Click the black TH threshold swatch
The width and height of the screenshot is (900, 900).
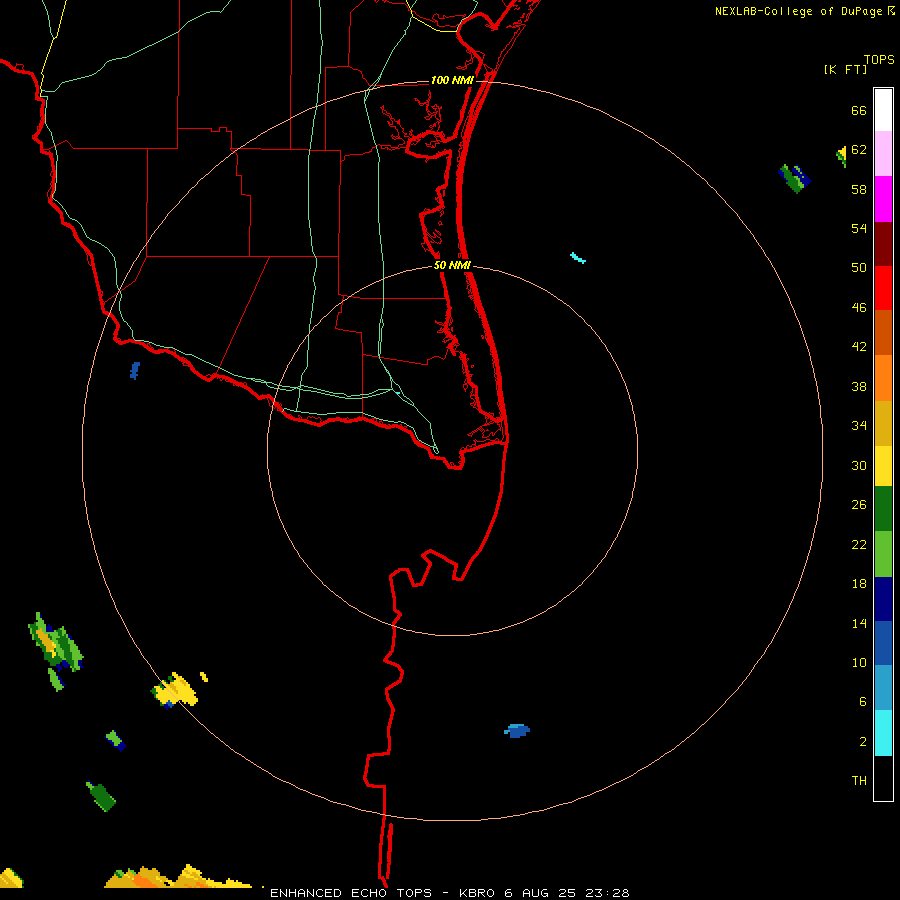[883, 778]
